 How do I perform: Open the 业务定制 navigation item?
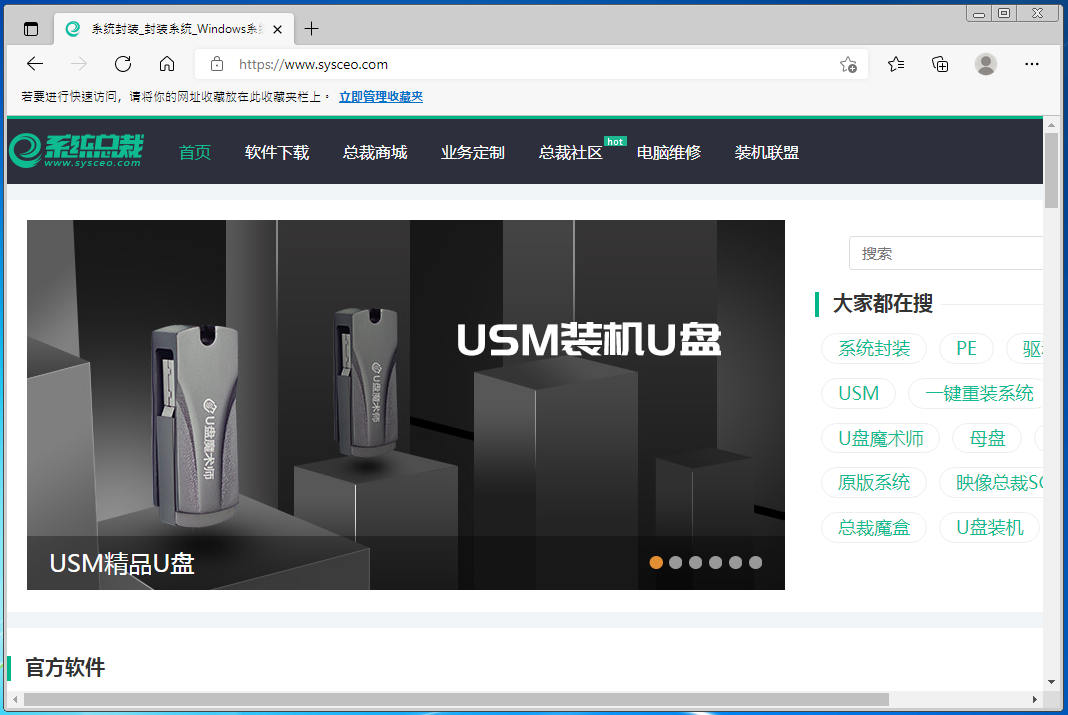473,153
